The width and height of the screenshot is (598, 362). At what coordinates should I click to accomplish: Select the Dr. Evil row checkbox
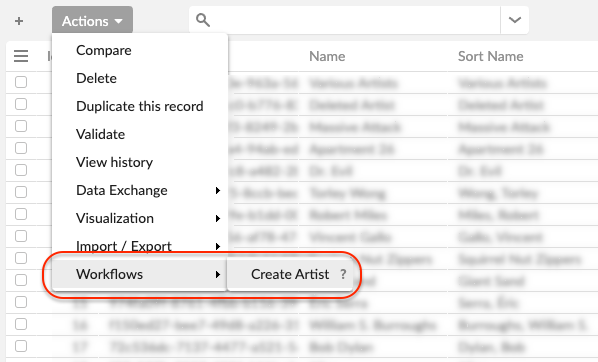[x=21, y=170]
